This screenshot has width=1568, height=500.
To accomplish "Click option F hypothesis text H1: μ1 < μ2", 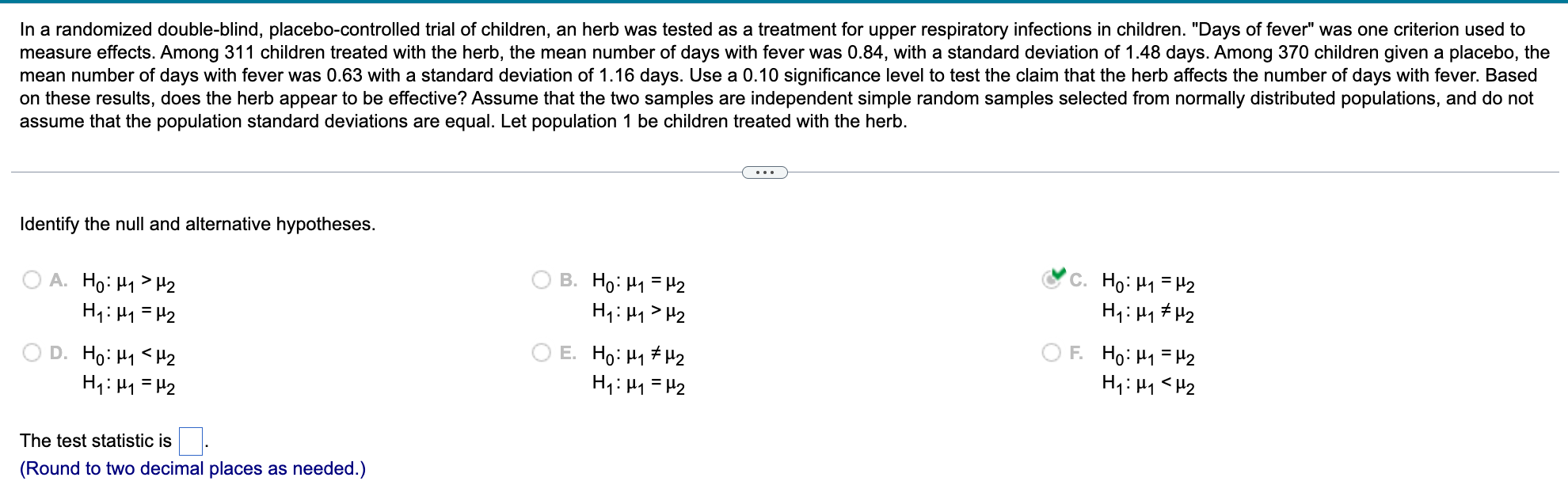I will coord(1148,384).
